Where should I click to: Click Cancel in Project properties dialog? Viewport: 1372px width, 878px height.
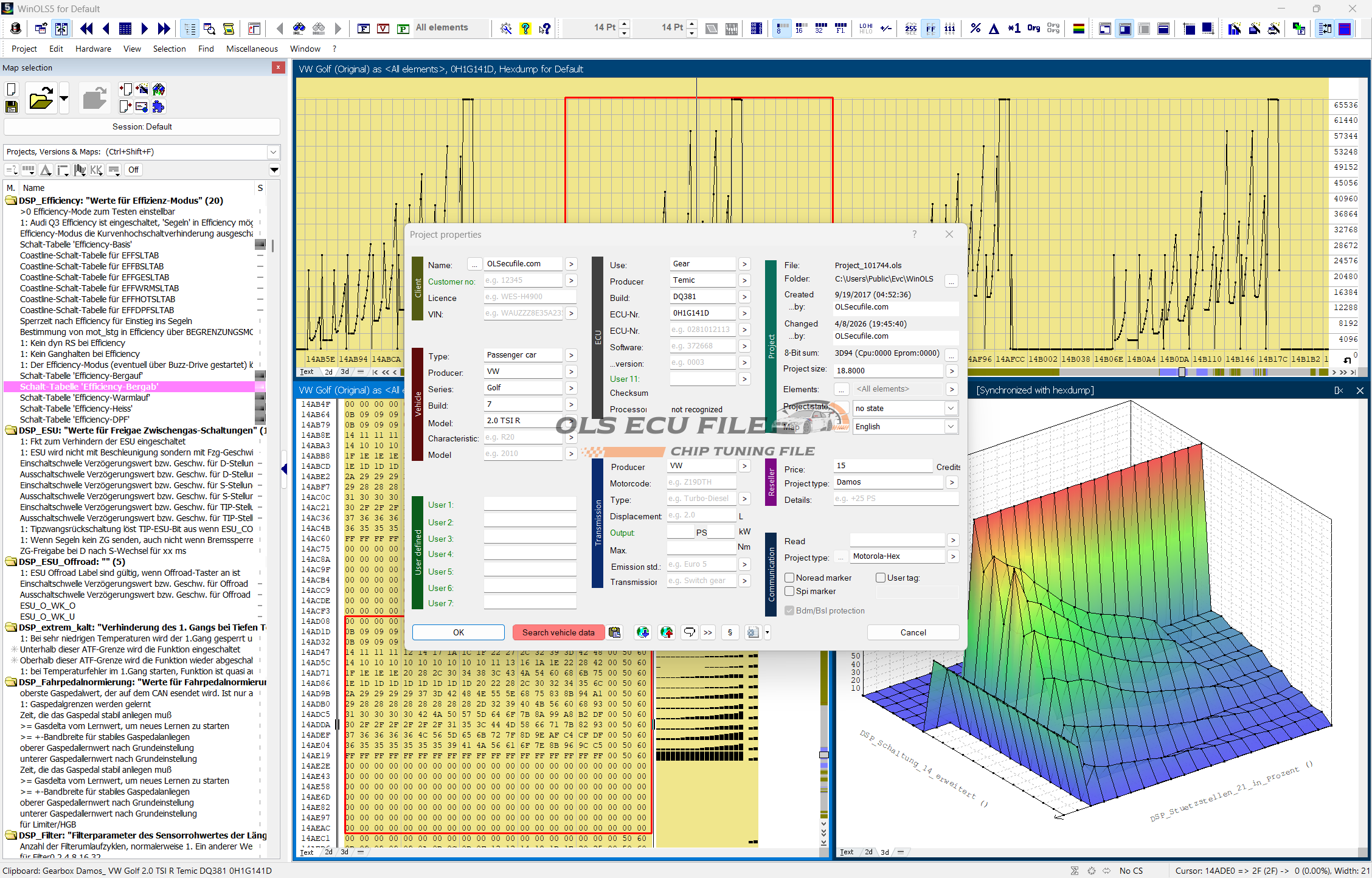click(912, 632)
